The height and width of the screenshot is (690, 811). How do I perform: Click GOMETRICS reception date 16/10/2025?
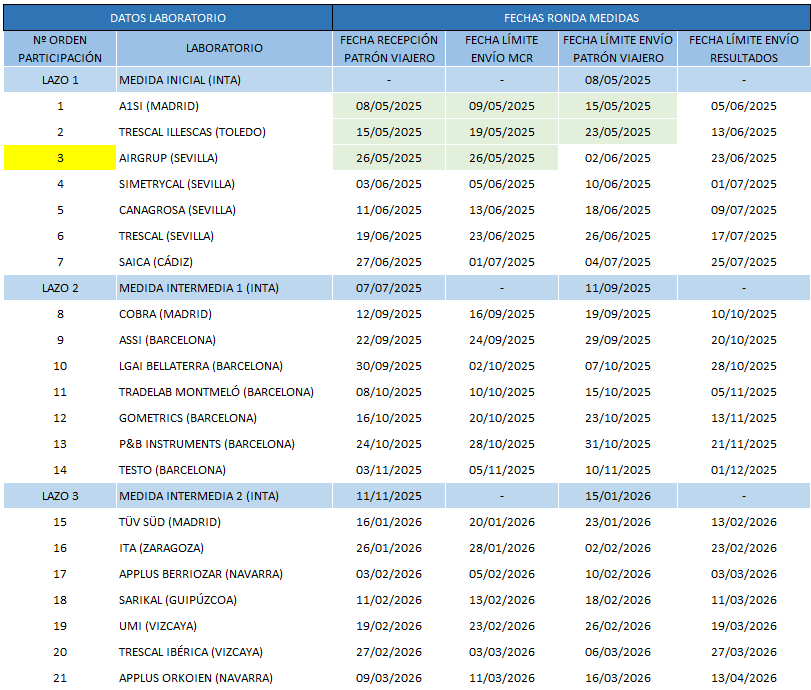tap(389, 418)
